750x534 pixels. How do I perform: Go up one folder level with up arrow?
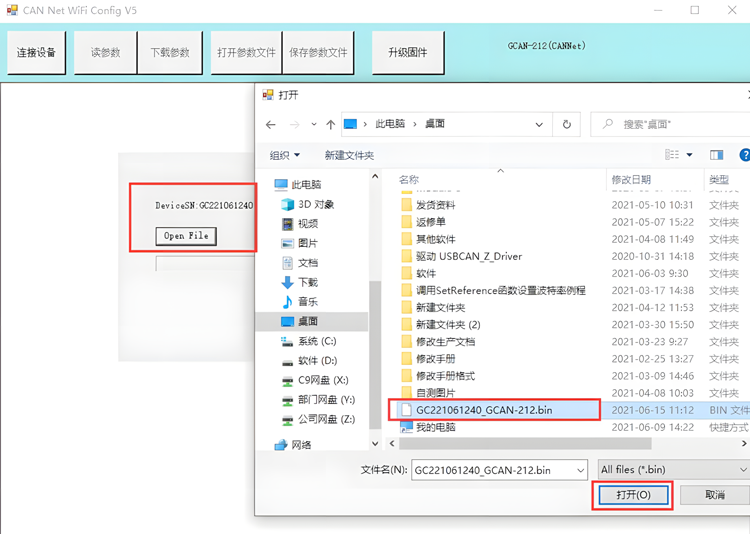pyautogui.click(x=330, y=124)
